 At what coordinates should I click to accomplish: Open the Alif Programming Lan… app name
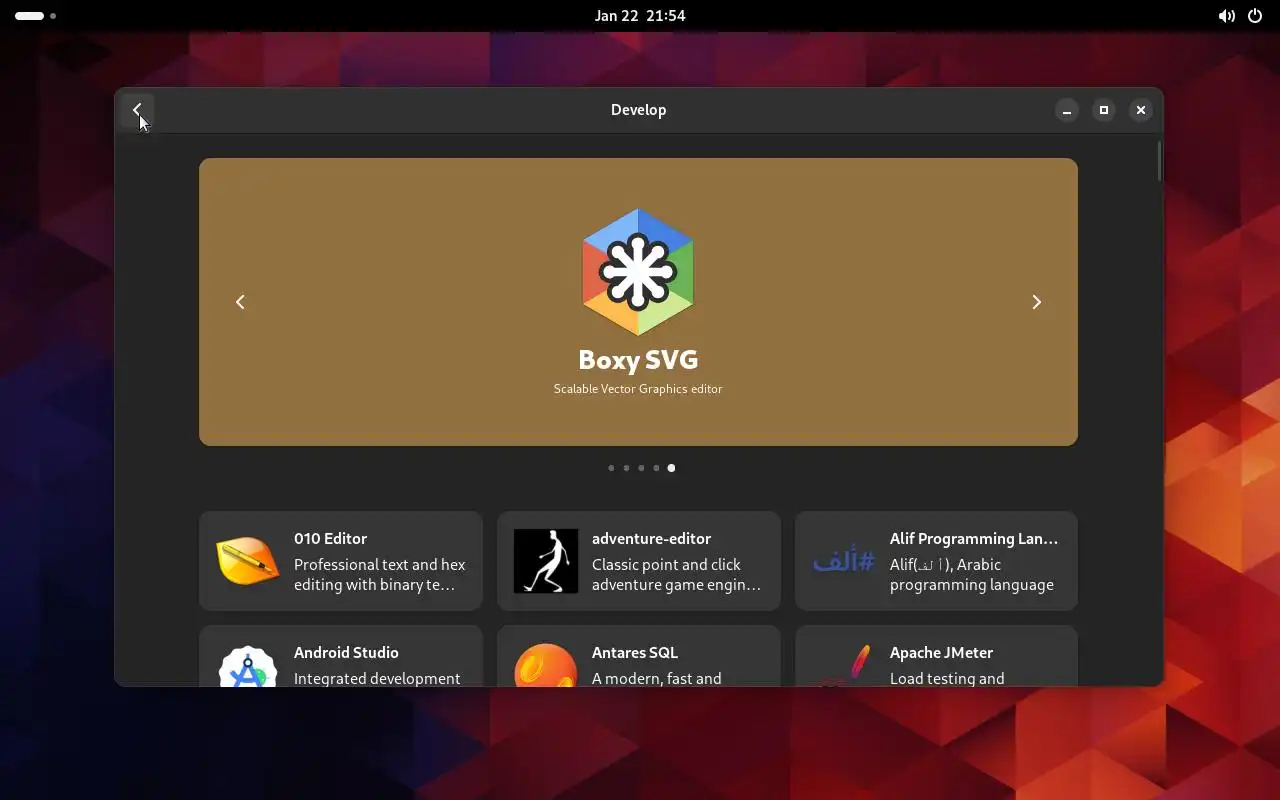[973, 538]
